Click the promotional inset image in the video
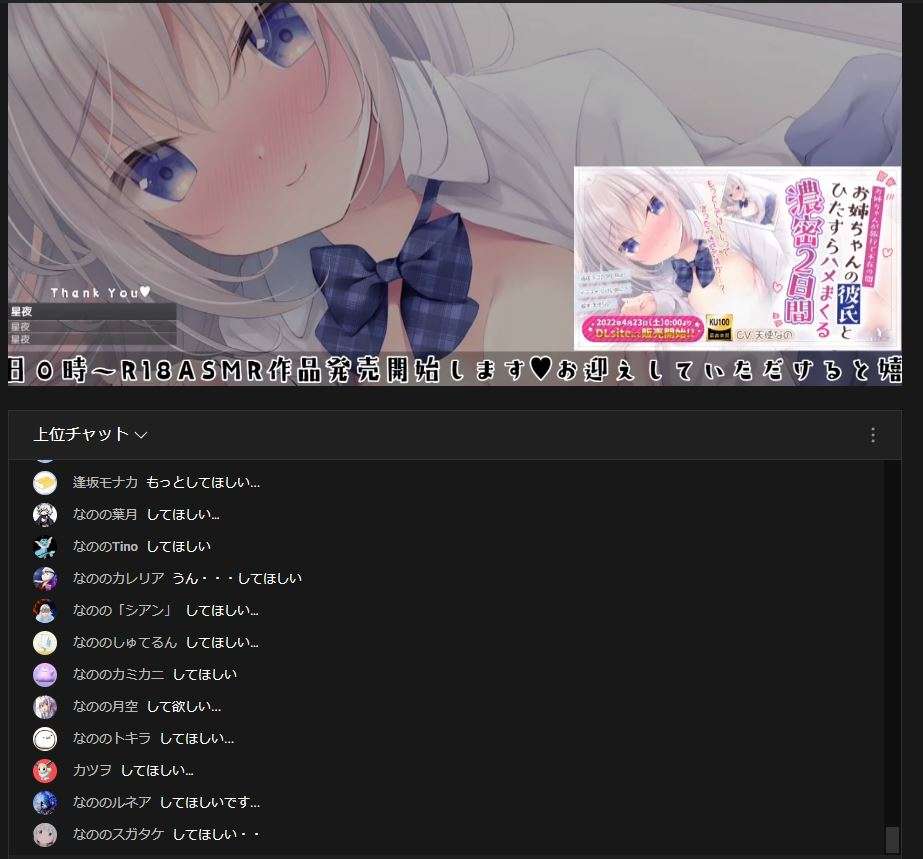The image size is (923, 859). 736,258
